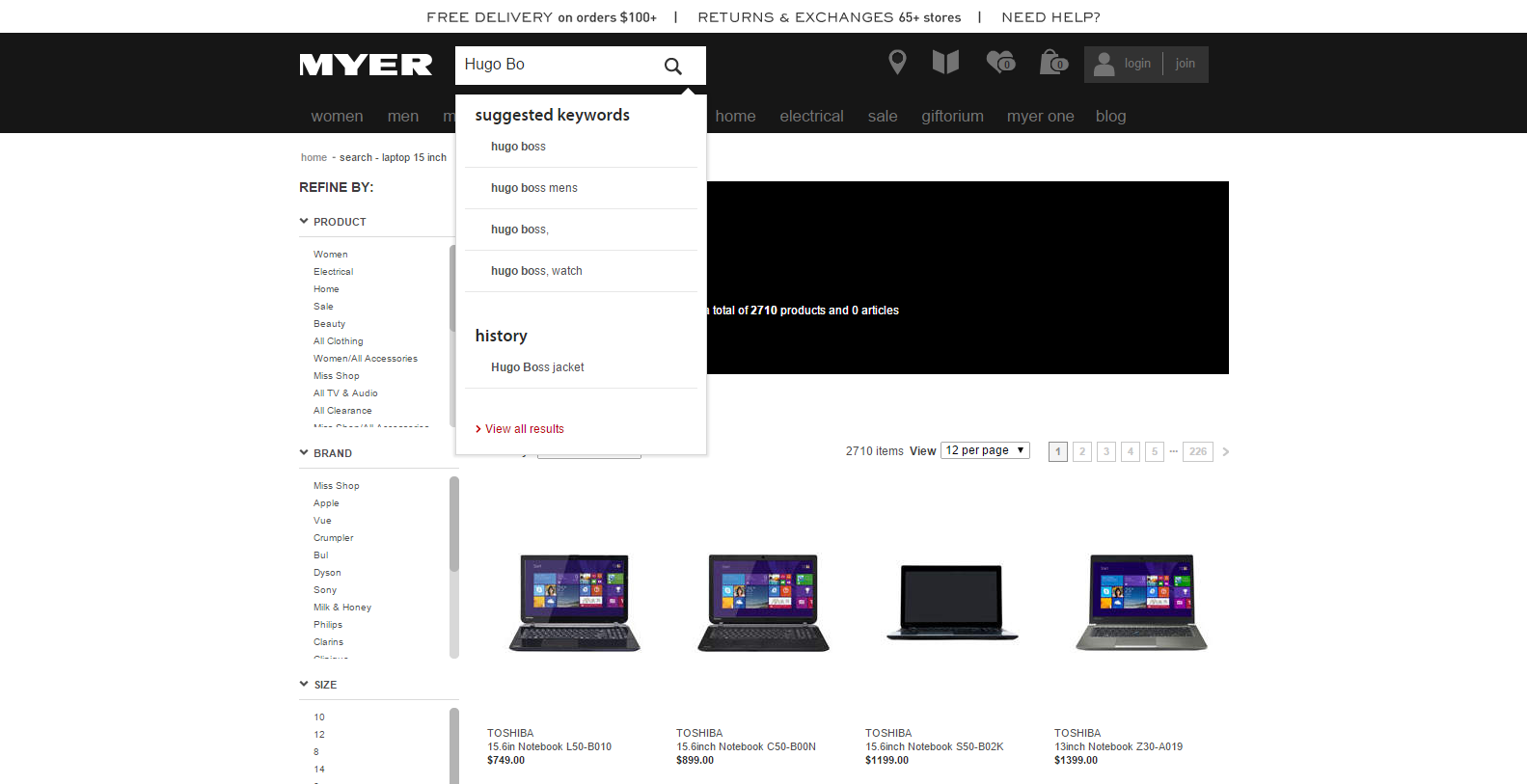Click the search magnifier icon

pos(672,66)
